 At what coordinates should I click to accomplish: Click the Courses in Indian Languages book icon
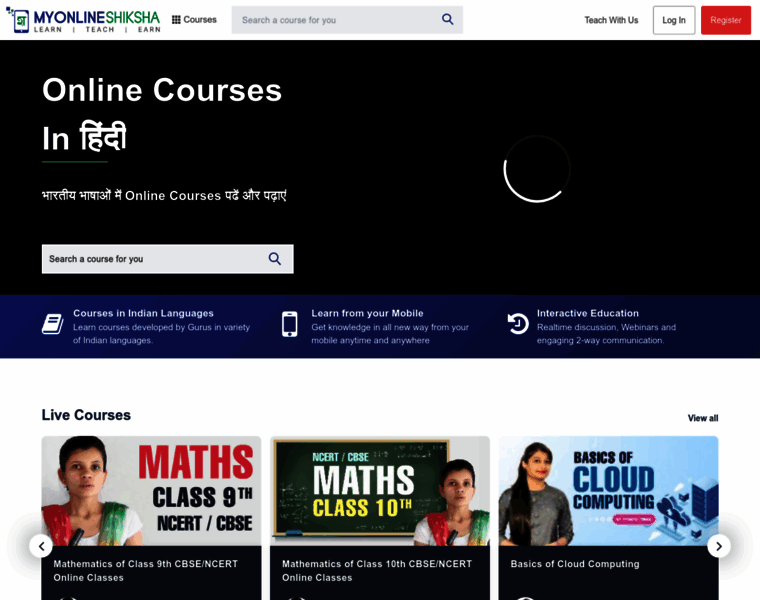tap(52, 324)
